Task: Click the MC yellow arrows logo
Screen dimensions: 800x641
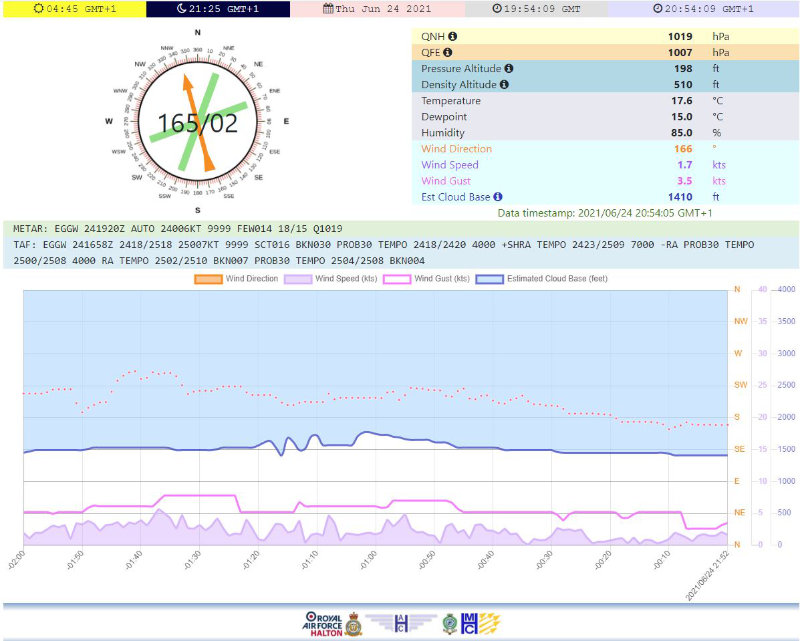Action: point(480,624)
